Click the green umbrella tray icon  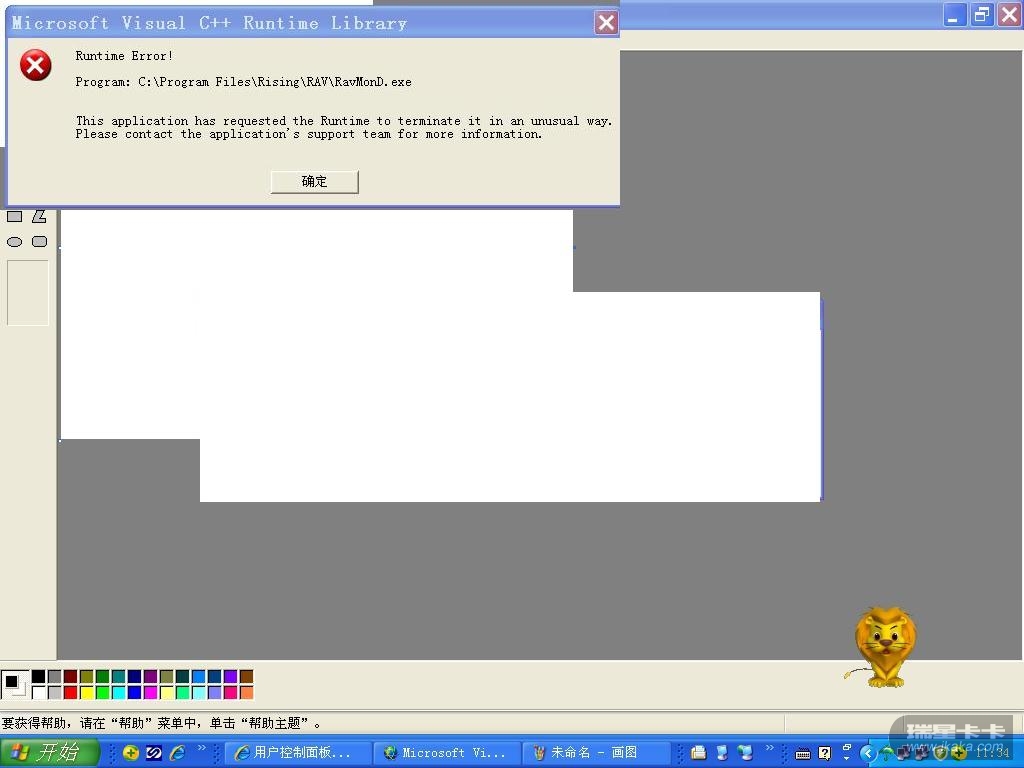pos(886,754)
